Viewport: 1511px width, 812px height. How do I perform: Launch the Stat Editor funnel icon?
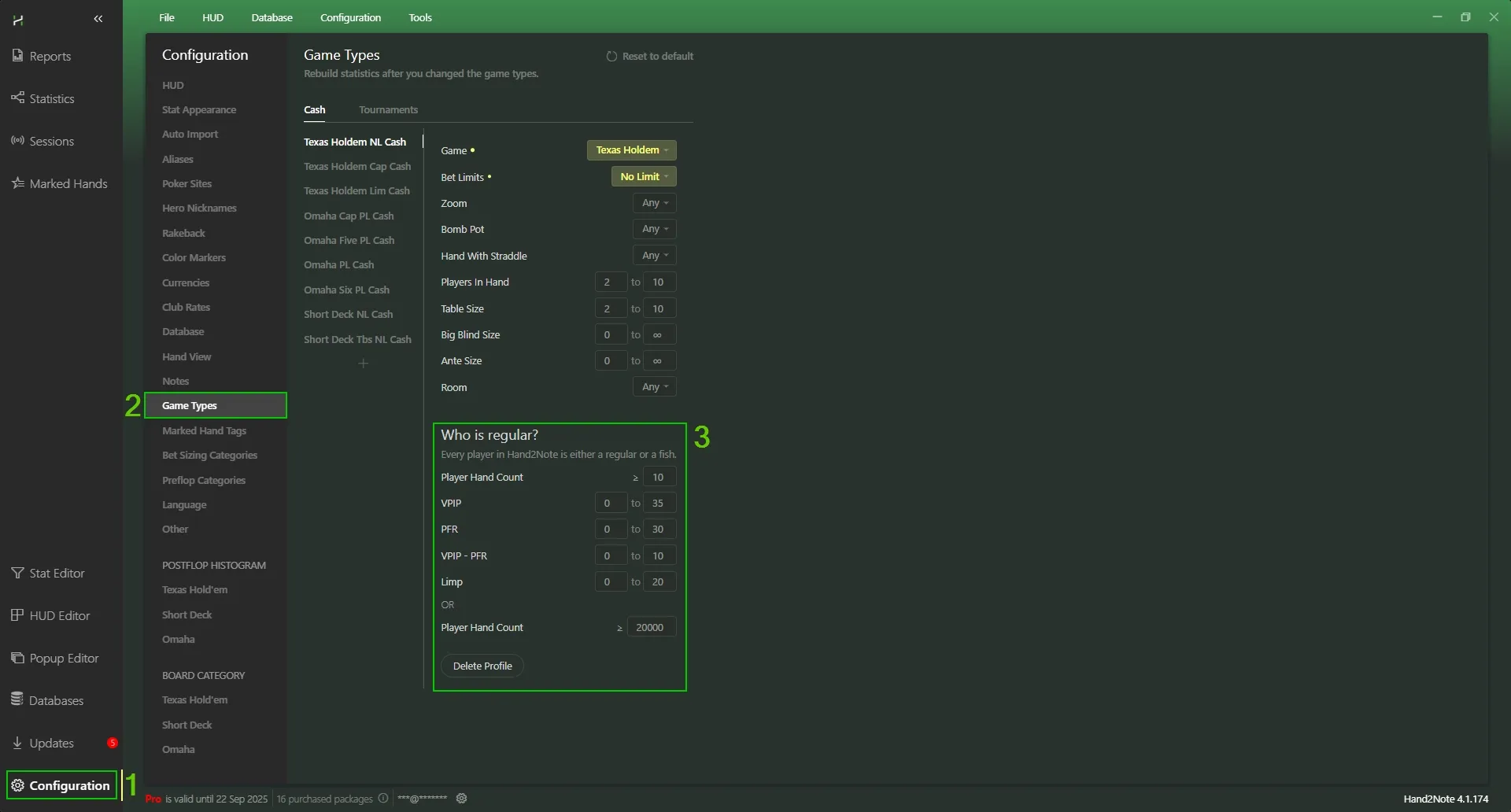[17, 573]
